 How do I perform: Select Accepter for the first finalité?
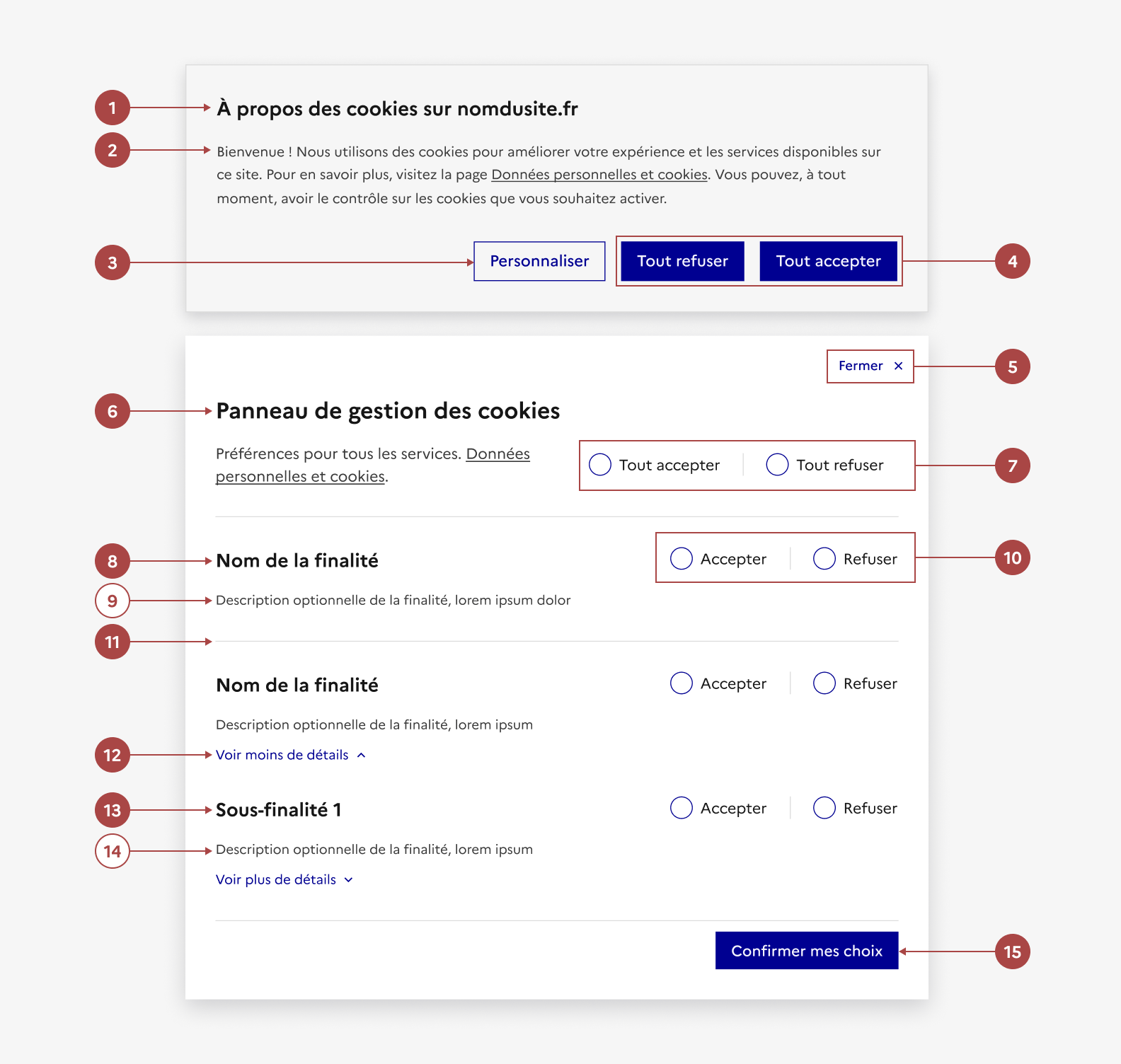(682, 559)
